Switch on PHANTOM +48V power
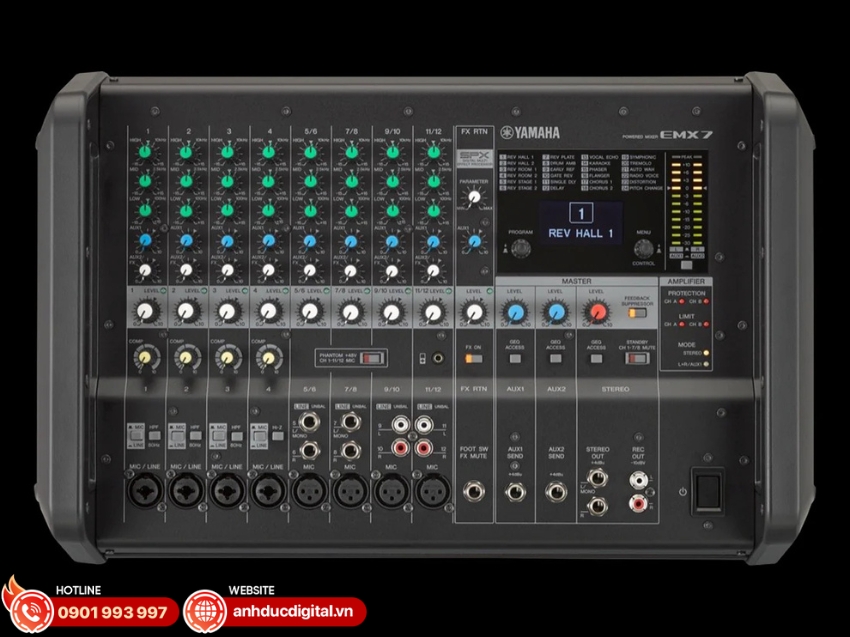 click(x=370, y=357)
